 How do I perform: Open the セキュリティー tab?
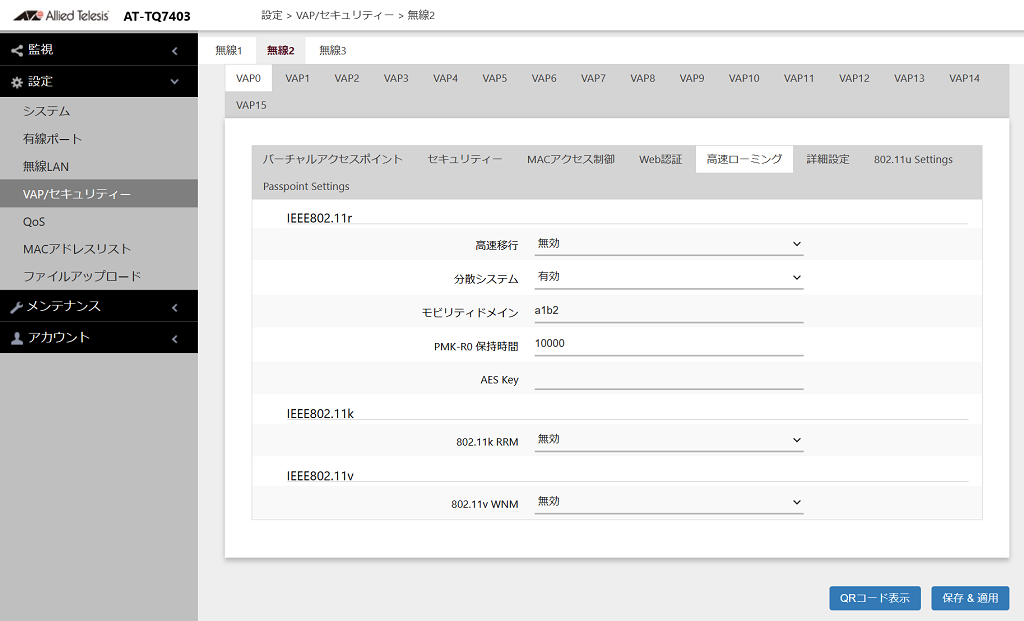[x=465, y=159]
